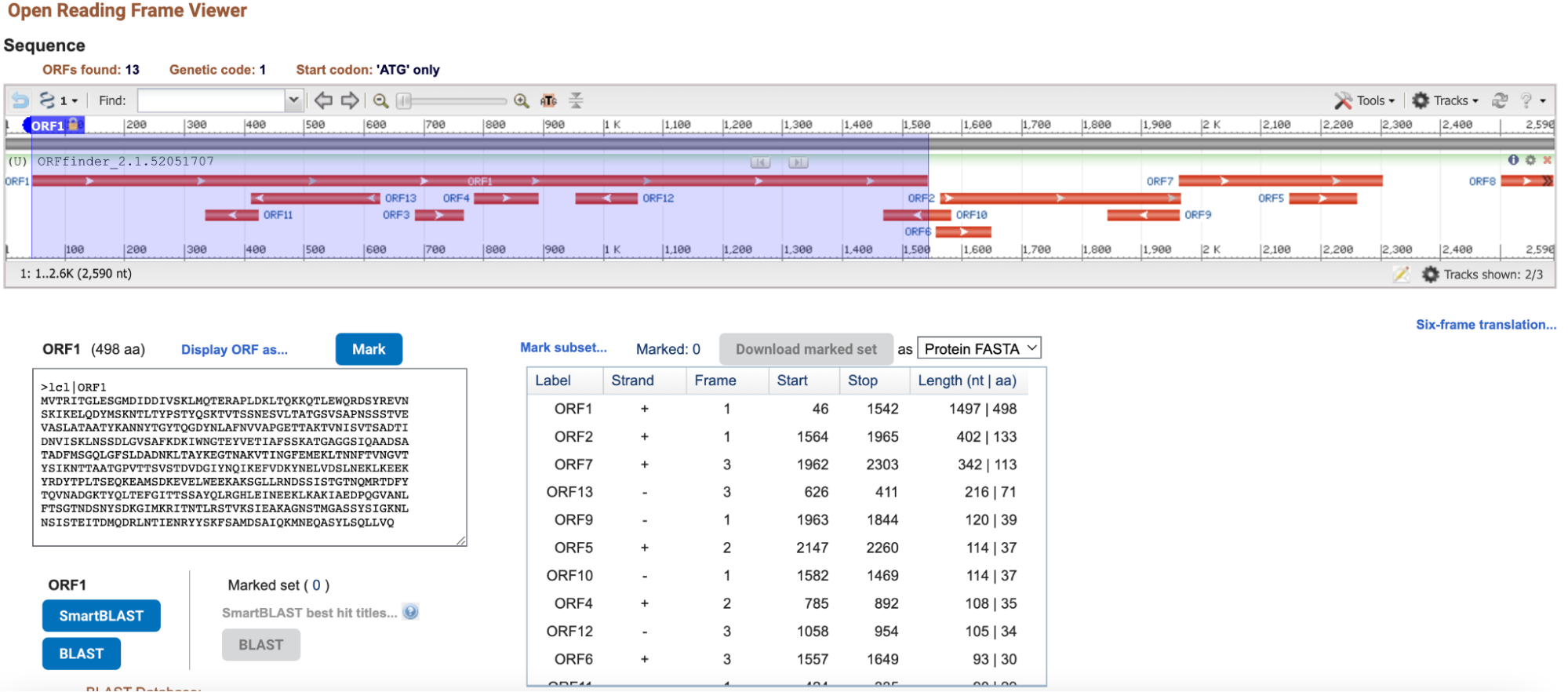Click the pencil edit icon near Tracks shown
Image resolution: width=1568 pixels, height=692 pixels.
click(x=1401, y=274)
